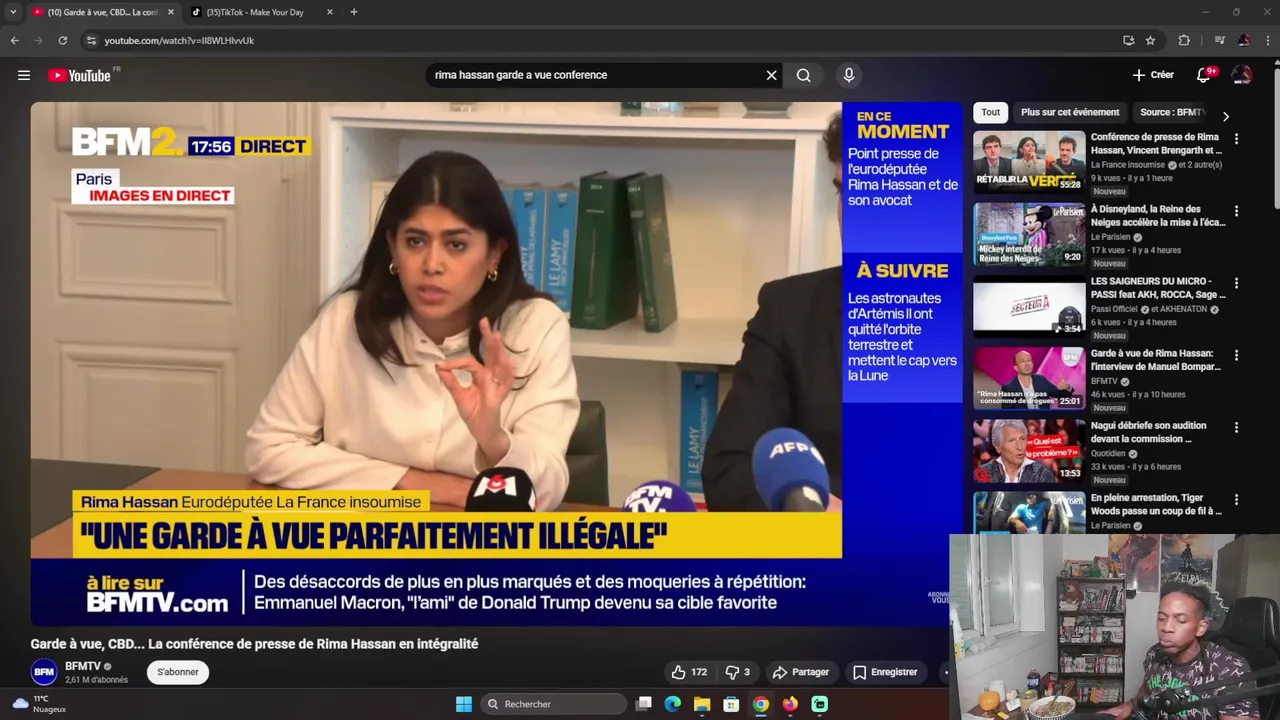
Task: Open YouTube notifications bell
Action: [x=1205, y=75]
